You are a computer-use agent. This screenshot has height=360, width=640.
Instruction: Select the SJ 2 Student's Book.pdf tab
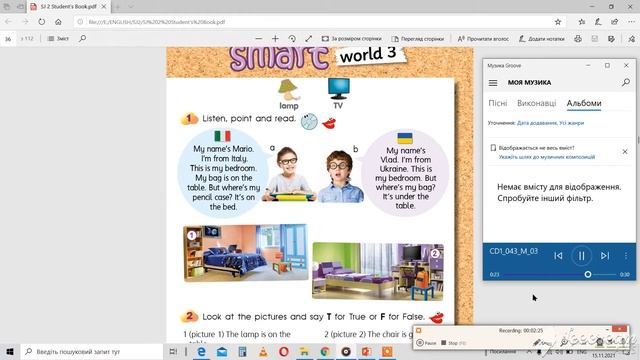(68, 7)
